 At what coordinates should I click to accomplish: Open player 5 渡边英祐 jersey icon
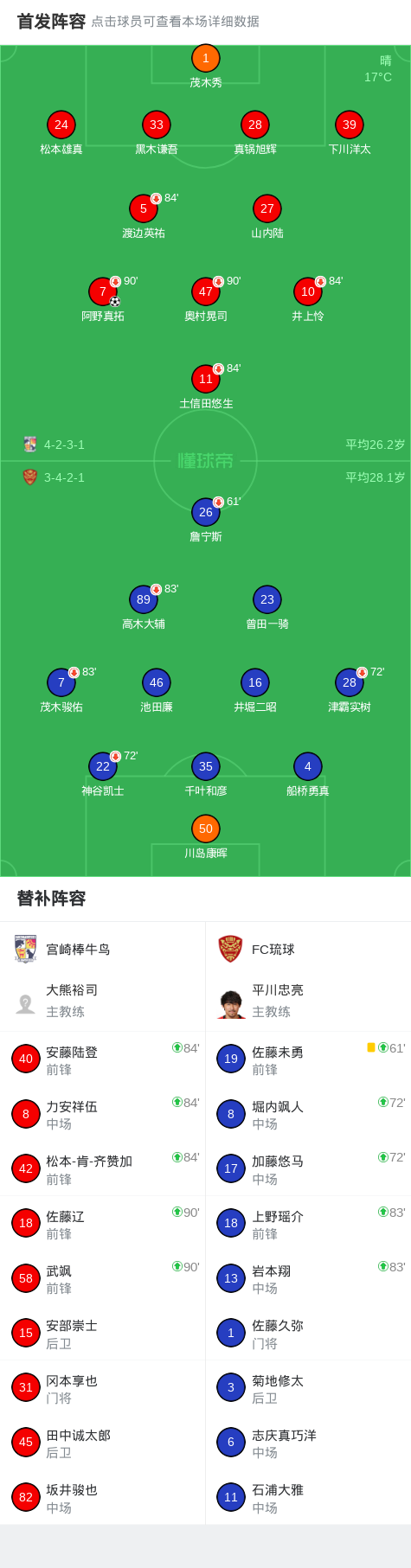point(143,208)
